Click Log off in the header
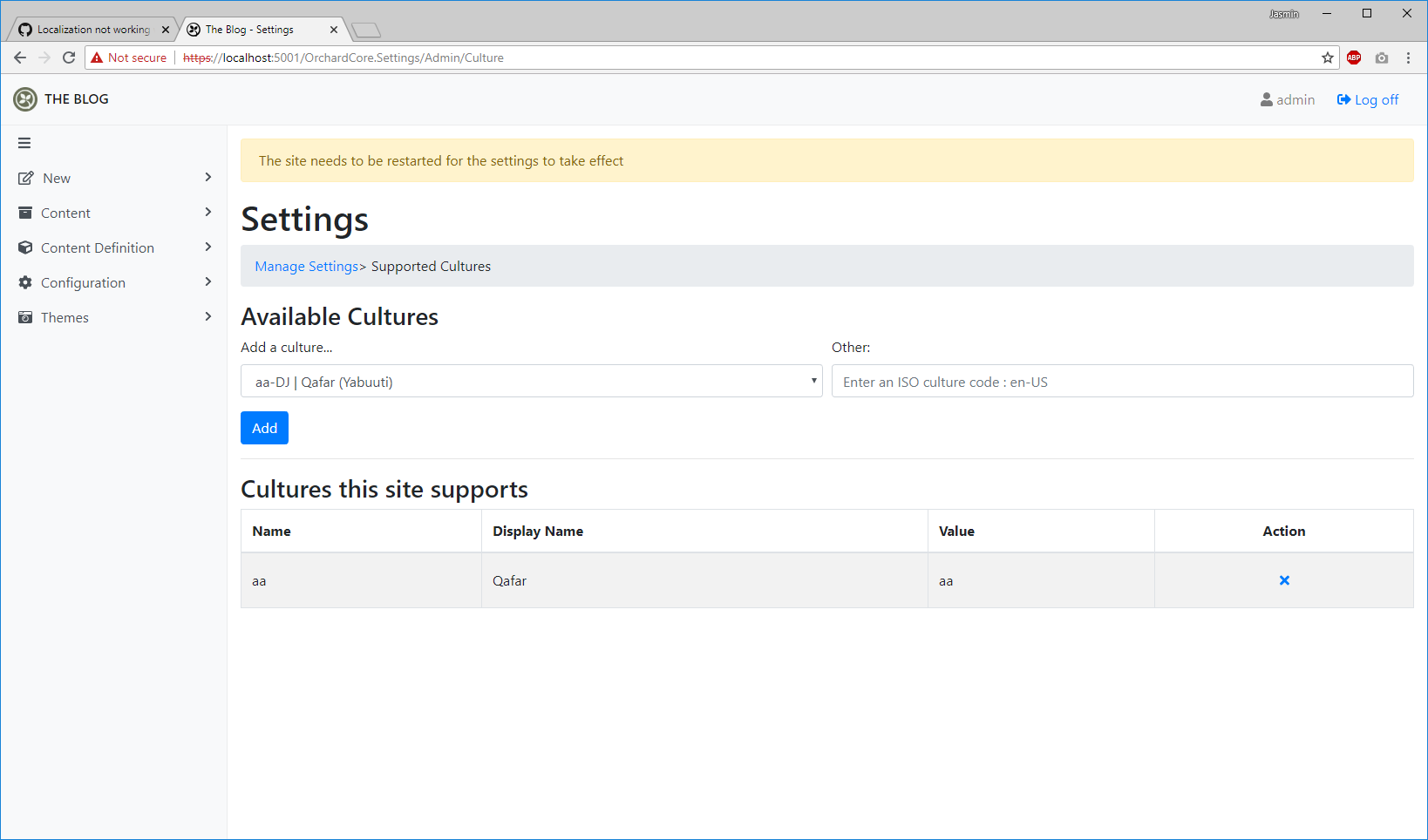Screen dimensions: 1428x840 point(1367,99)
